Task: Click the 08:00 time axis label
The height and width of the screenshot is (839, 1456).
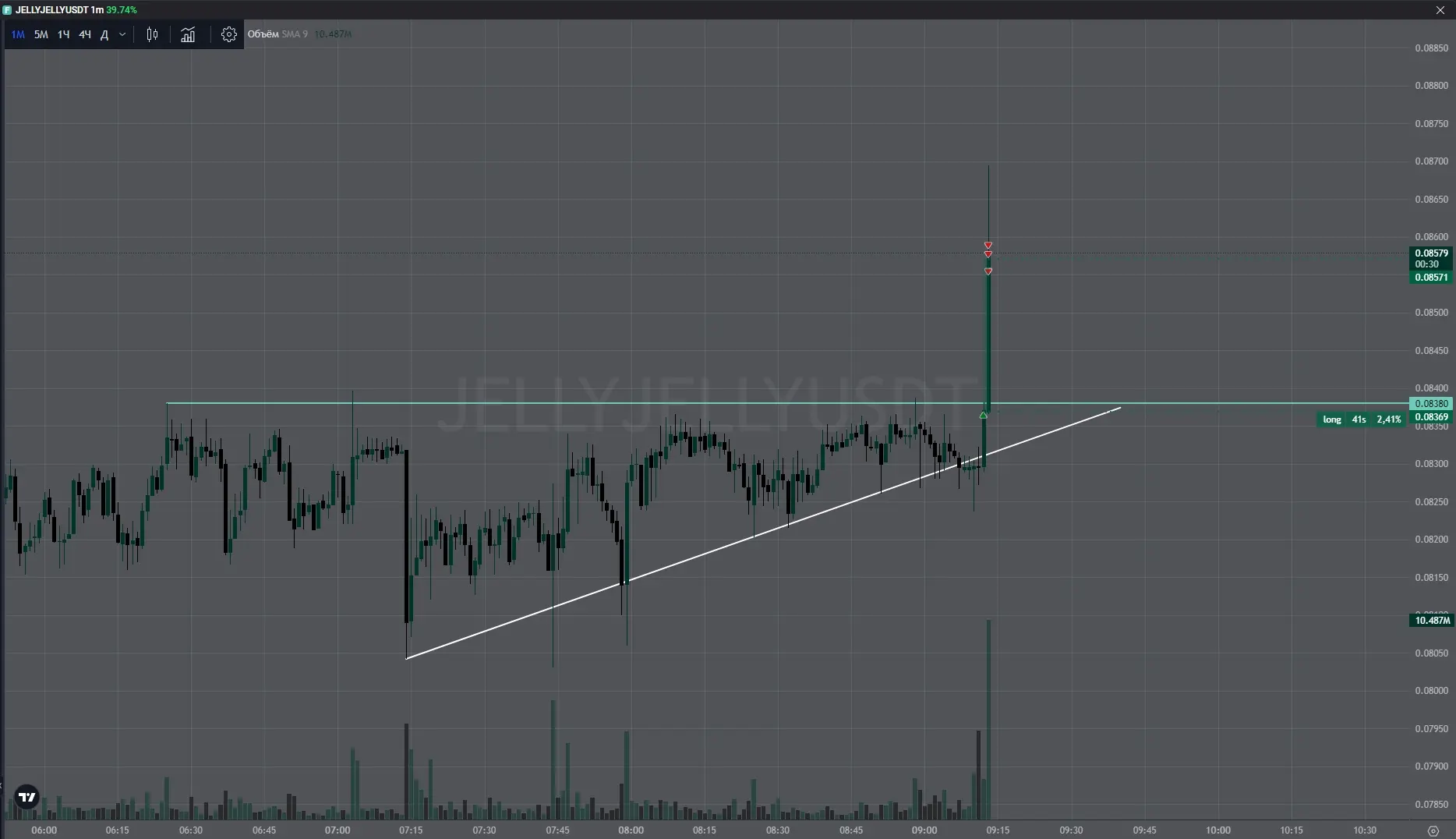Action: 631,830
